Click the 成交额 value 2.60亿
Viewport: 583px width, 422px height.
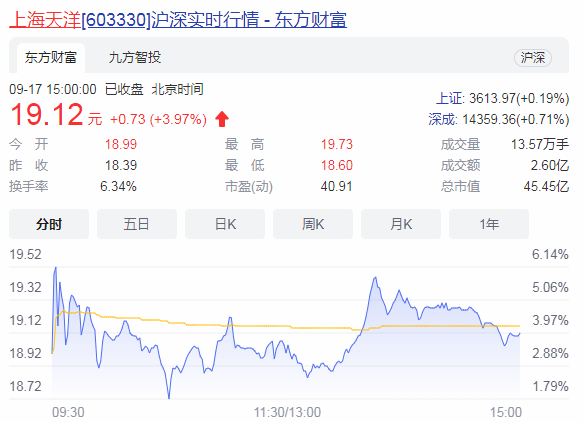[550, 165]
